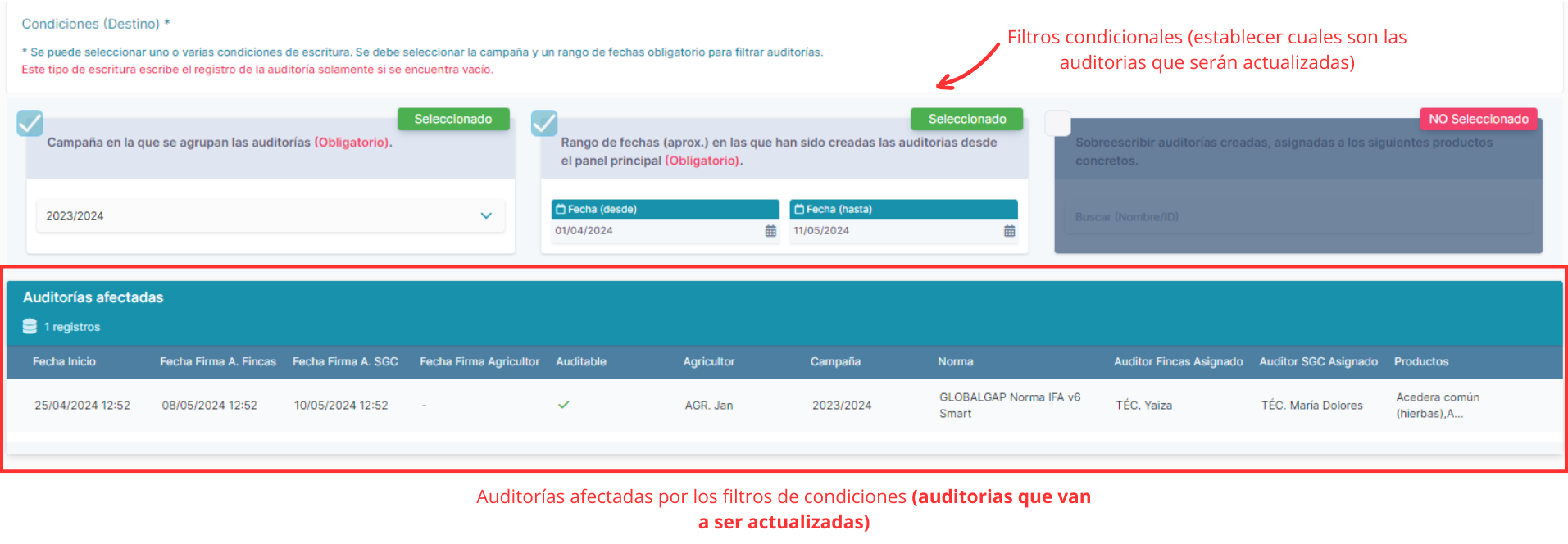Click the Campaña column header
The image size is (1568, 544).
[x=835, y=361]
